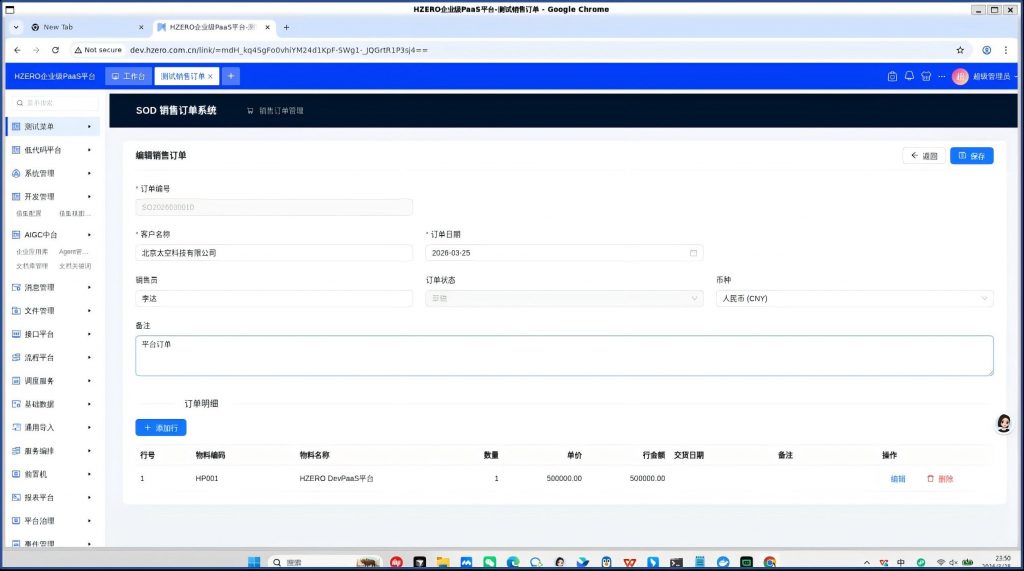Close the 测试销售订单 tab
Screen dimensions: 1024x571
(210, 76)
